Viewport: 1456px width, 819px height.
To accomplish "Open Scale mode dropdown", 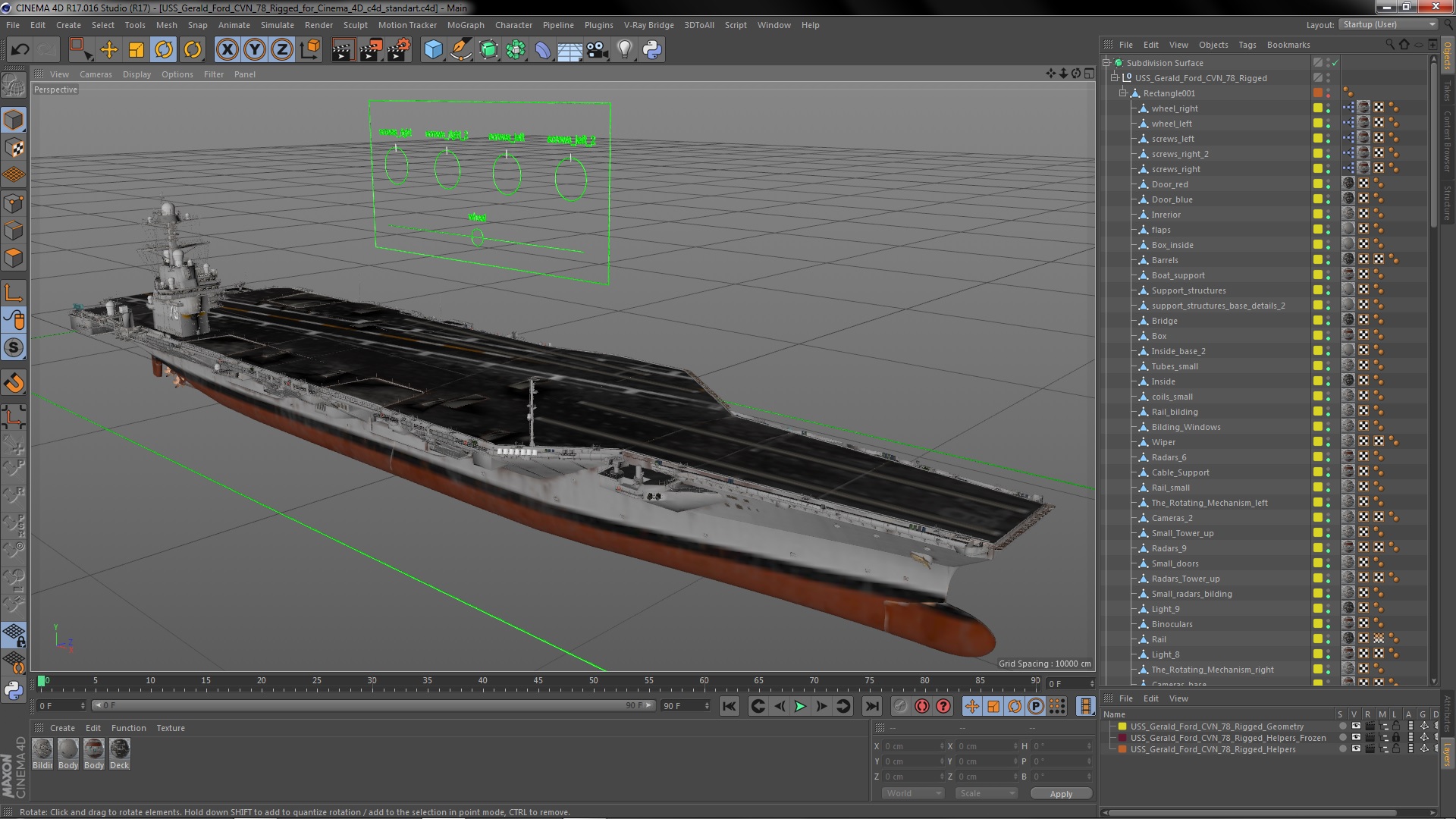I will [x=986, y=793].
